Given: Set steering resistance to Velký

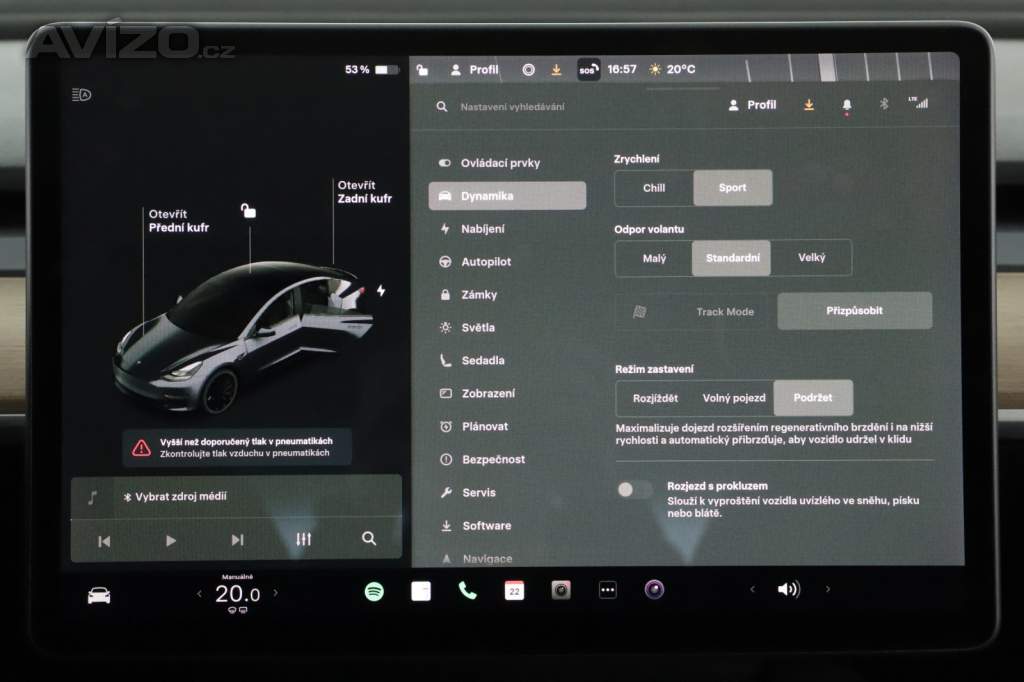Looking at the screenshot, I should pos(811,258).
